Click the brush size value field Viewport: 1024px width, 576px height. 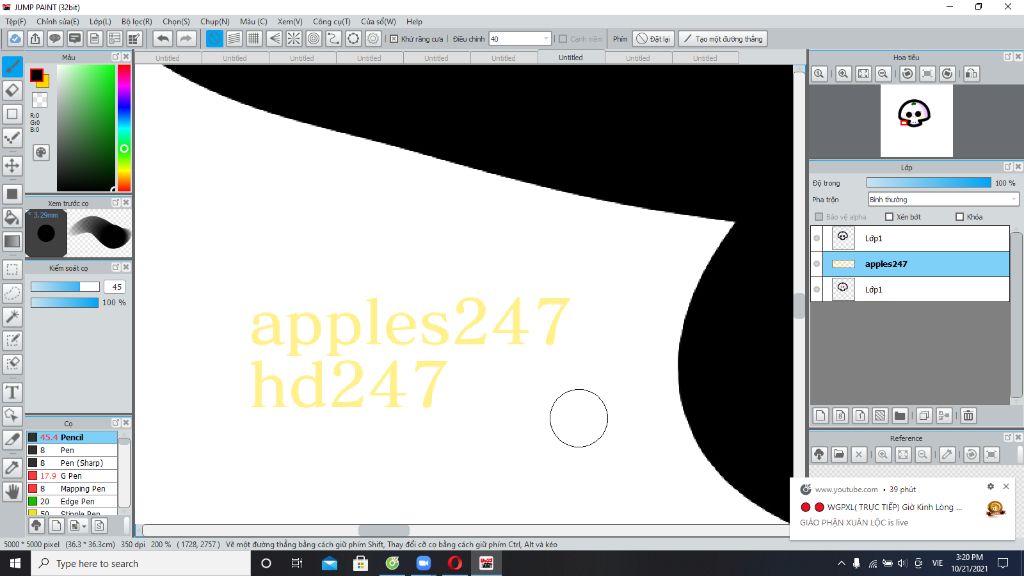(x=116, y=287)
